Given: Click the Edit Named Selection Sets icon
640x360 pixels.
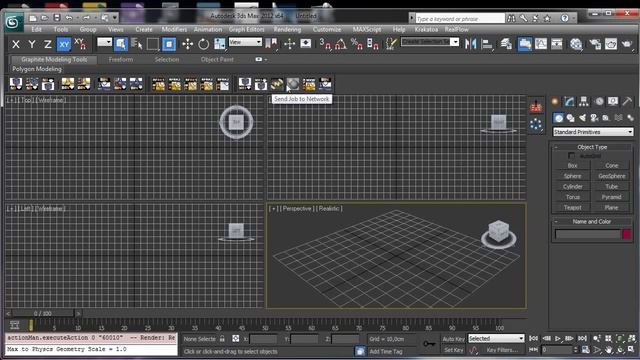Looking at the screenshot, I should [x=391, y=44].
